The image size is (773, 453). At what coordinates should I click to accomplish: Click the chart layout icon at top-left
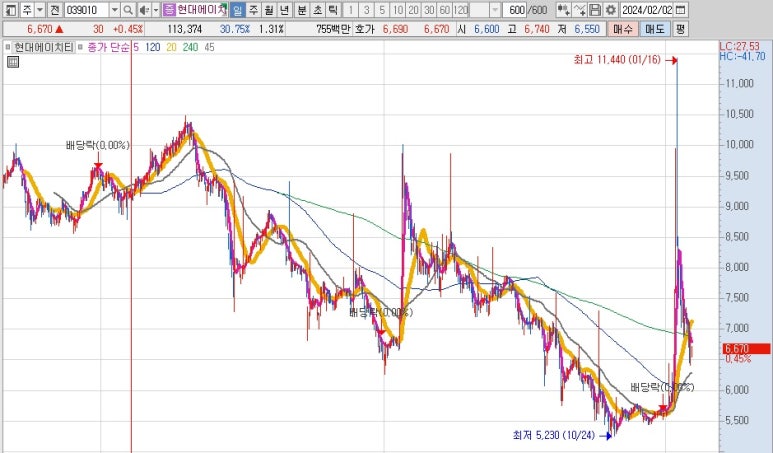9,10
